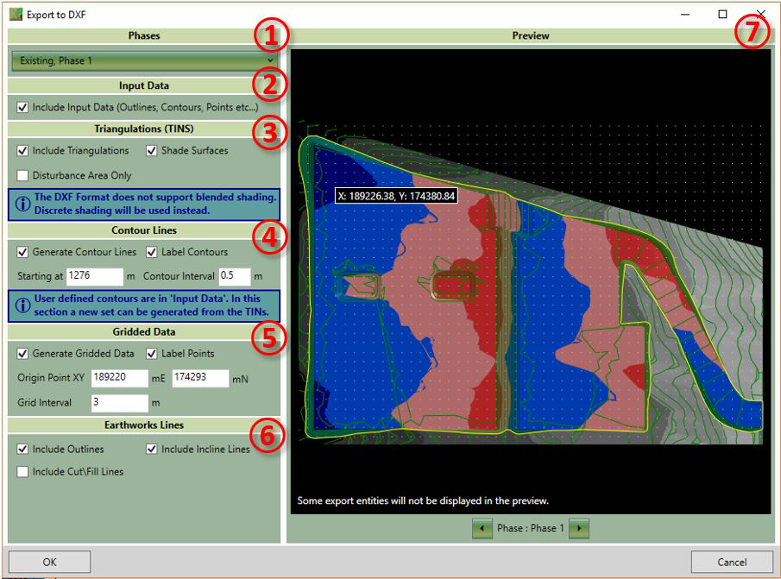The width and height of the screenshot is (781, 579).
Task: Click the Export to DXF app icon
Action: [14, 14]
